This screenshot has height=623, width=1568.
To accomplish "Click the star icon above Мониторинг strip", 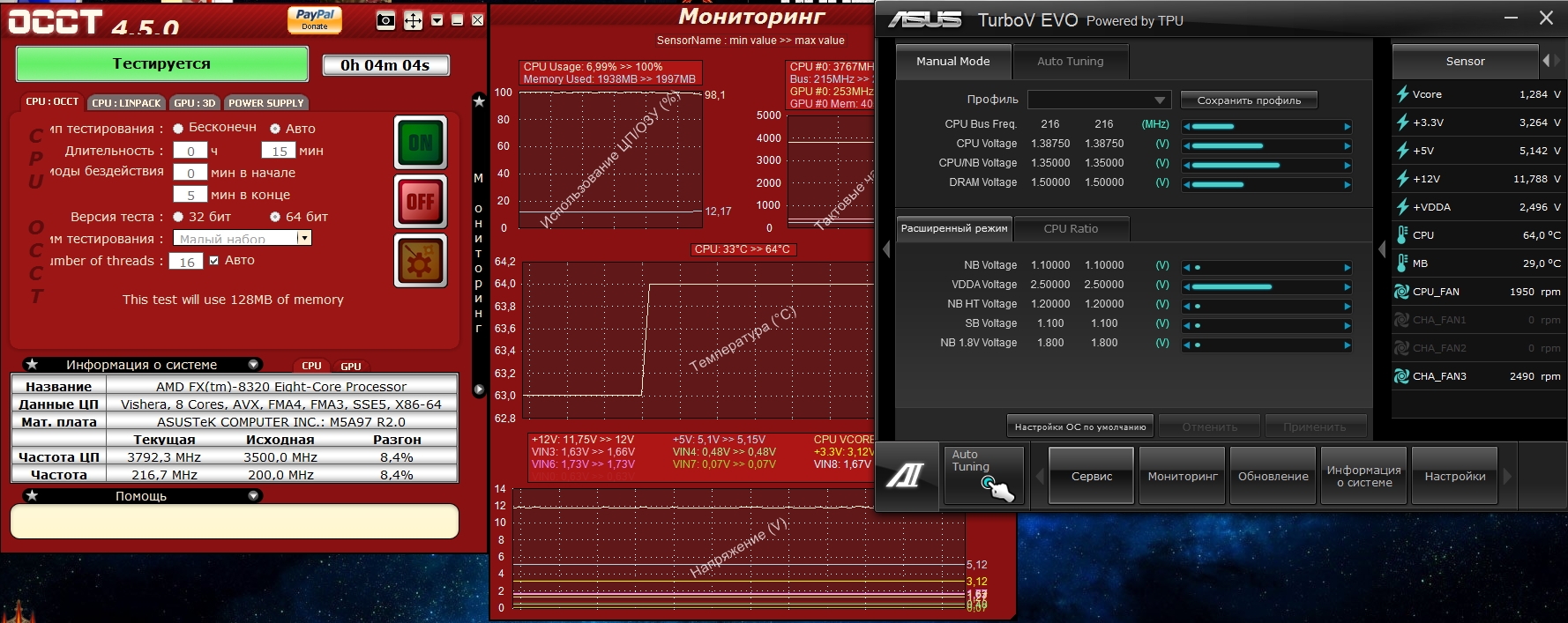I will 479,101.
